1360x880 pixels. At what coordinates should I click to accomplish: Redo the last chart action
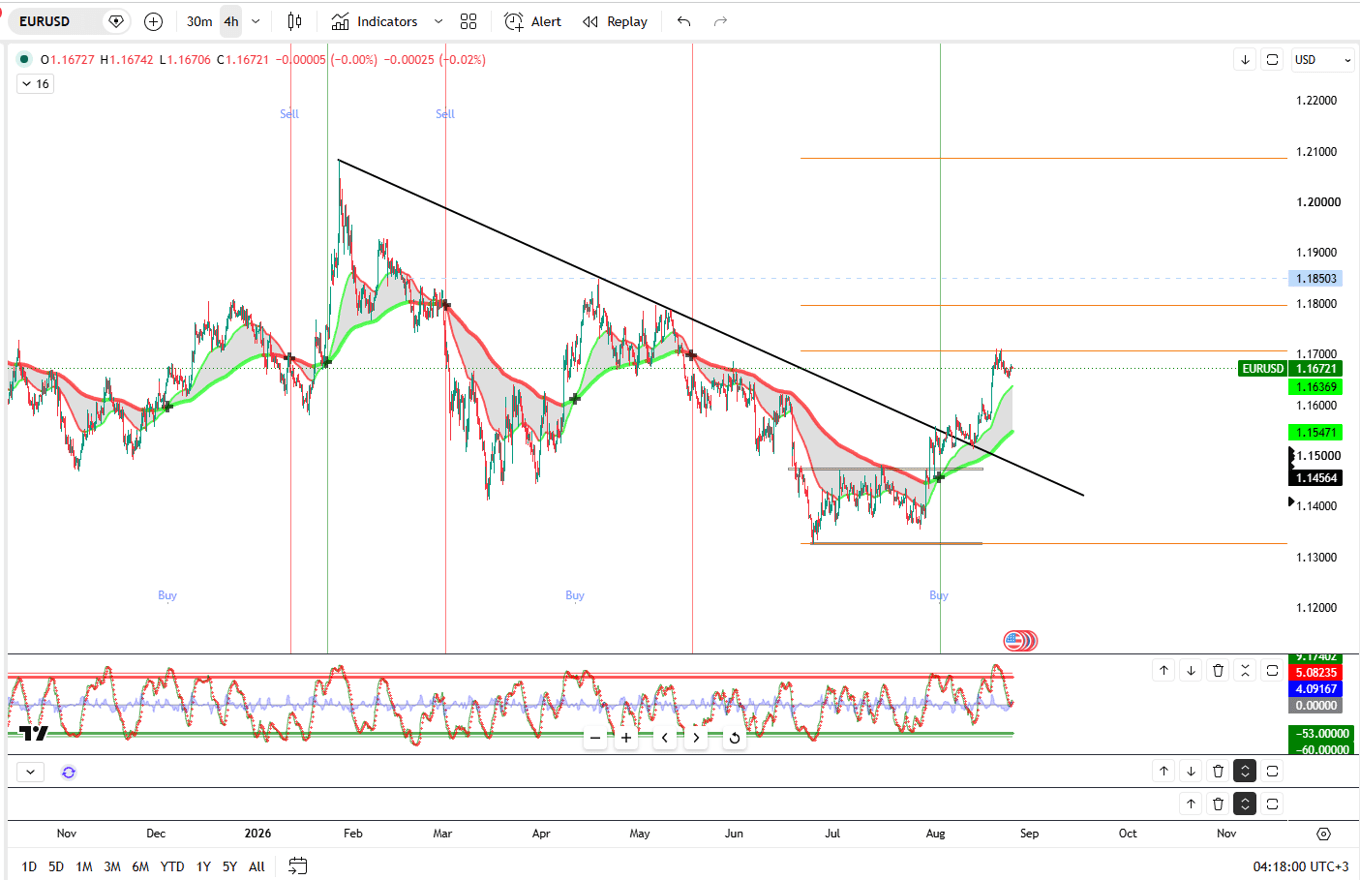(x=720, y=21)
